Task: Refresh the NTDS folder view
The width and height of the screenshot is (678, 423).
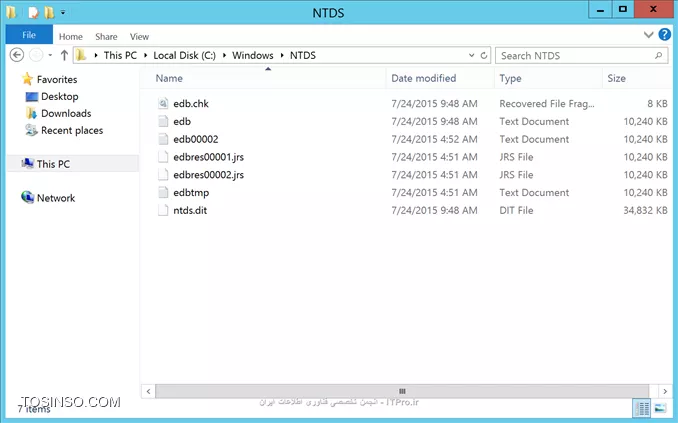Action: [x=484, y=55]
